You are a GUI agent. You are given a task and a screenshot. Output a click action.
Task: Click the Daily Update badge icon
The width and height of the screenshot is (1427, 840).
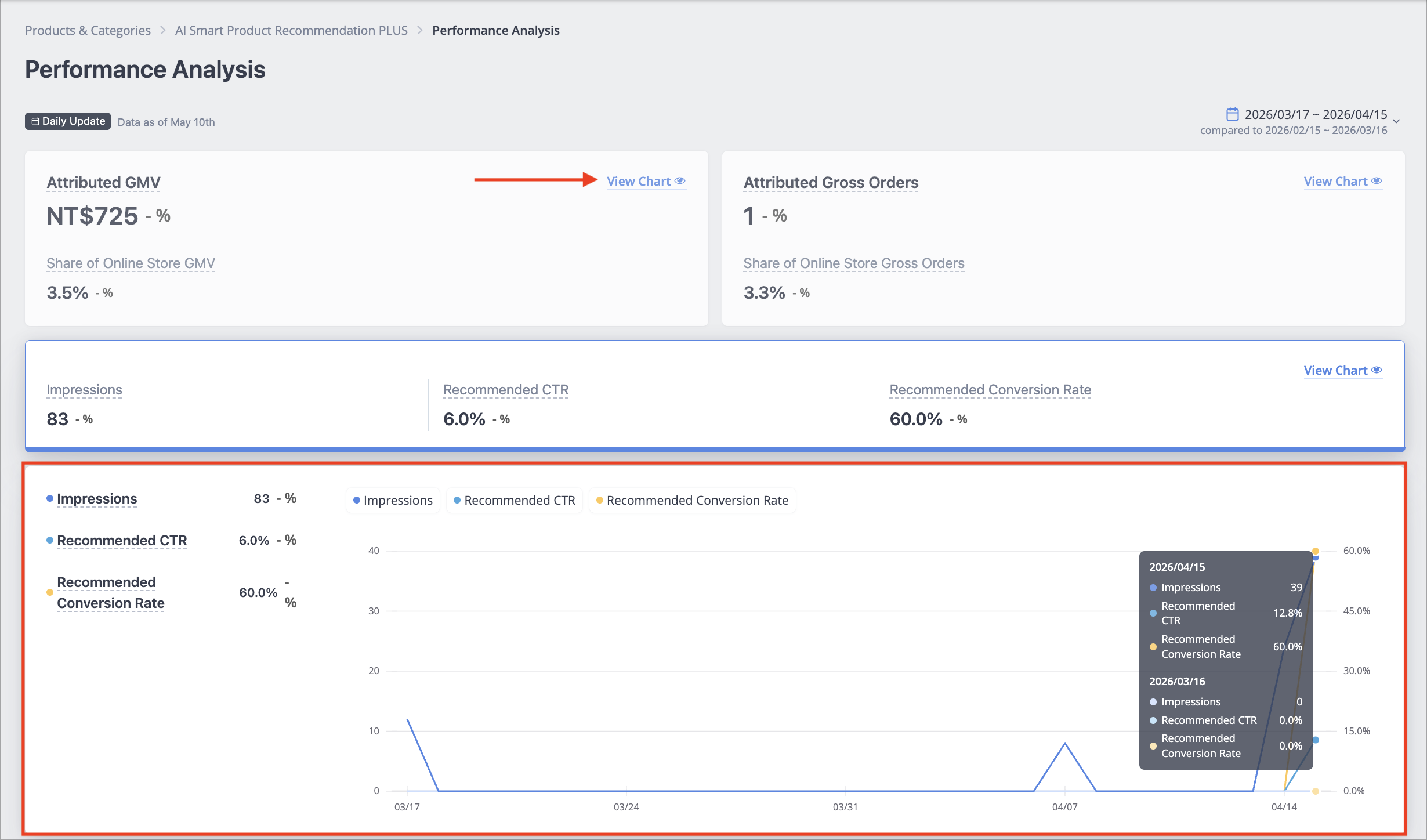click(x=35, y=121)
